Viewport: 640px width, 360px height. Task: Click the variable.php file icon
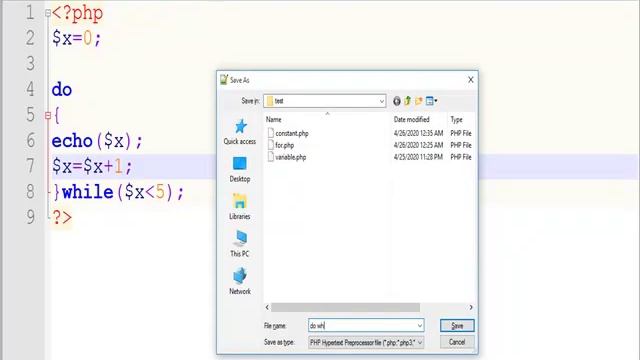(271, 157)
